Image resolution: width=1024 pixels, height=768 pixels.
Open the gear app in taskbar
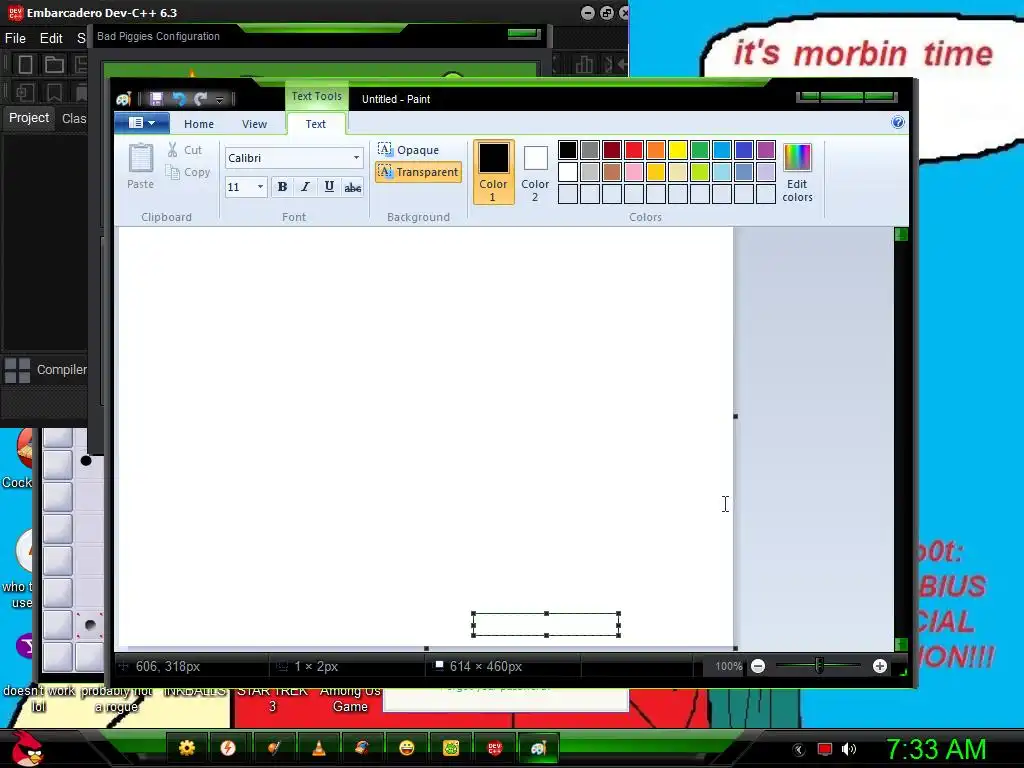point(187,748)
